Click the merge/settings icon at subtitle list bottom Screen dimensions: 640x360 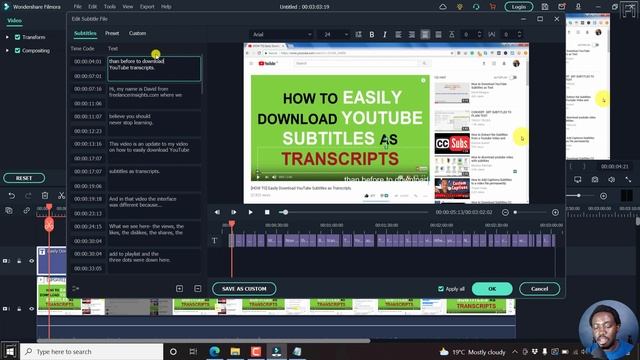tap(76, 289)
